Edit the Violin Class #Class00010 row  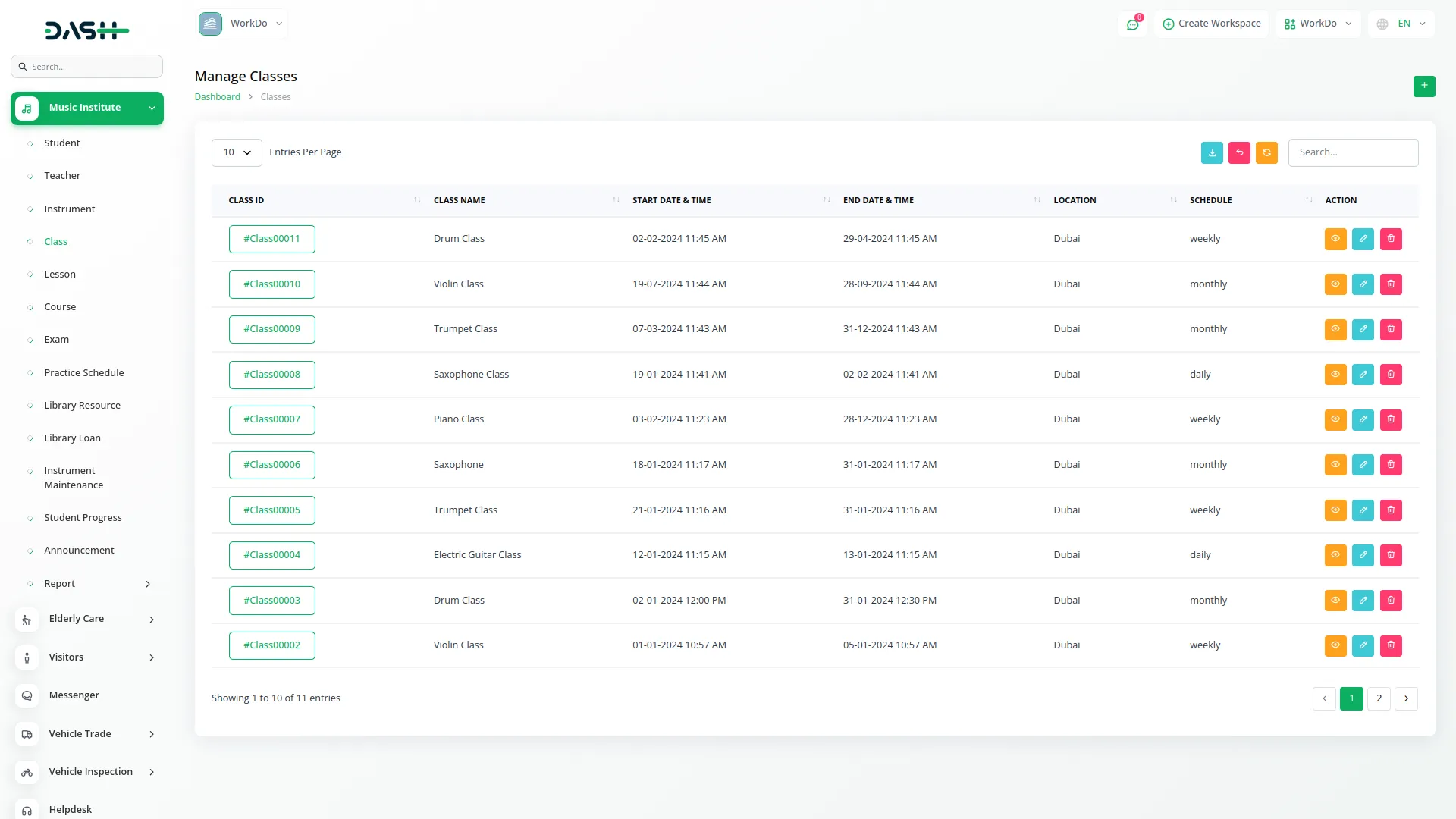[x=1363, y=284]
